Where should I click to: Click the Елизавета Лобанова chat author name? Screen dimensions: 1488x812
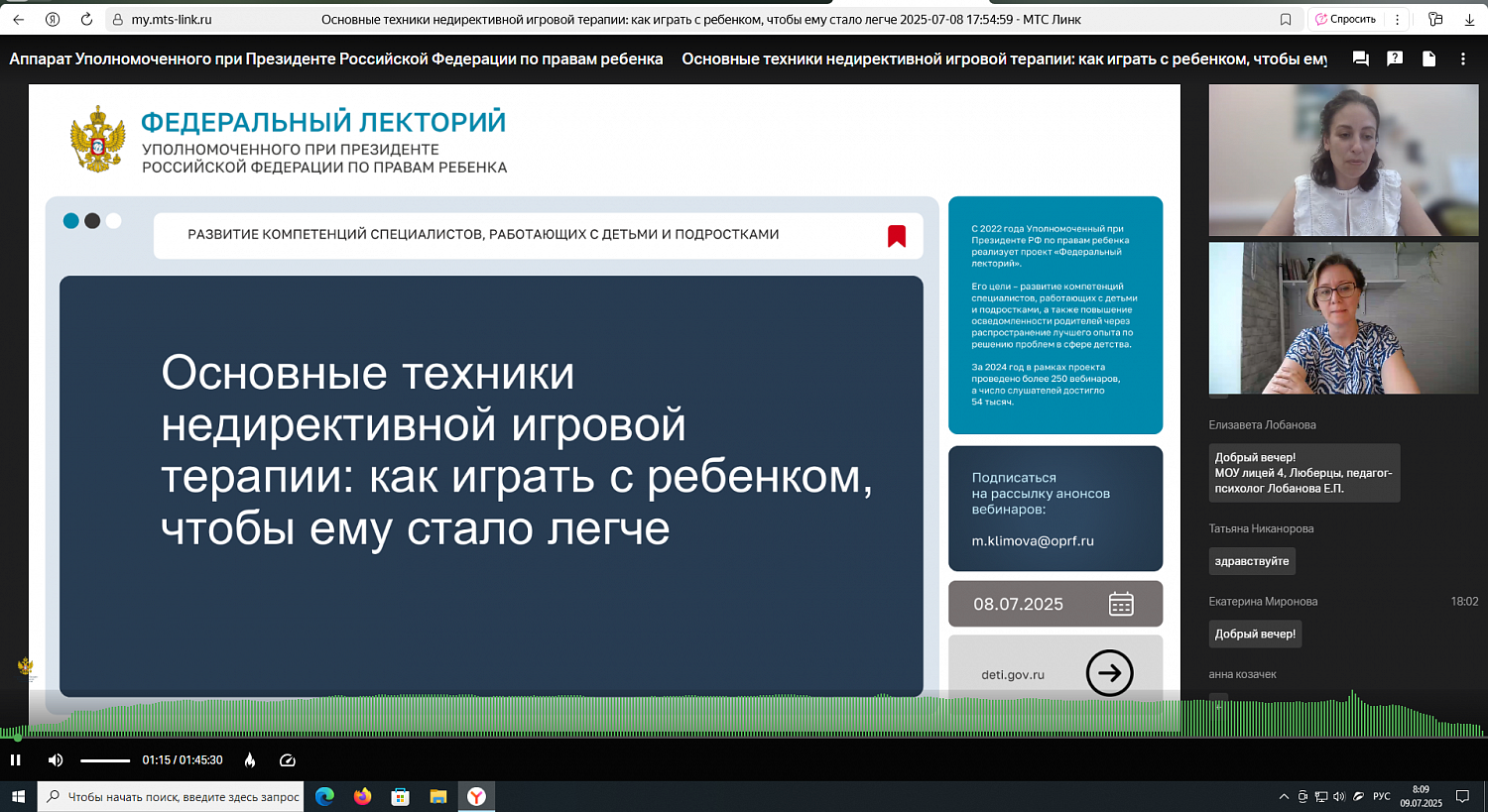(x=1262, y=424)
